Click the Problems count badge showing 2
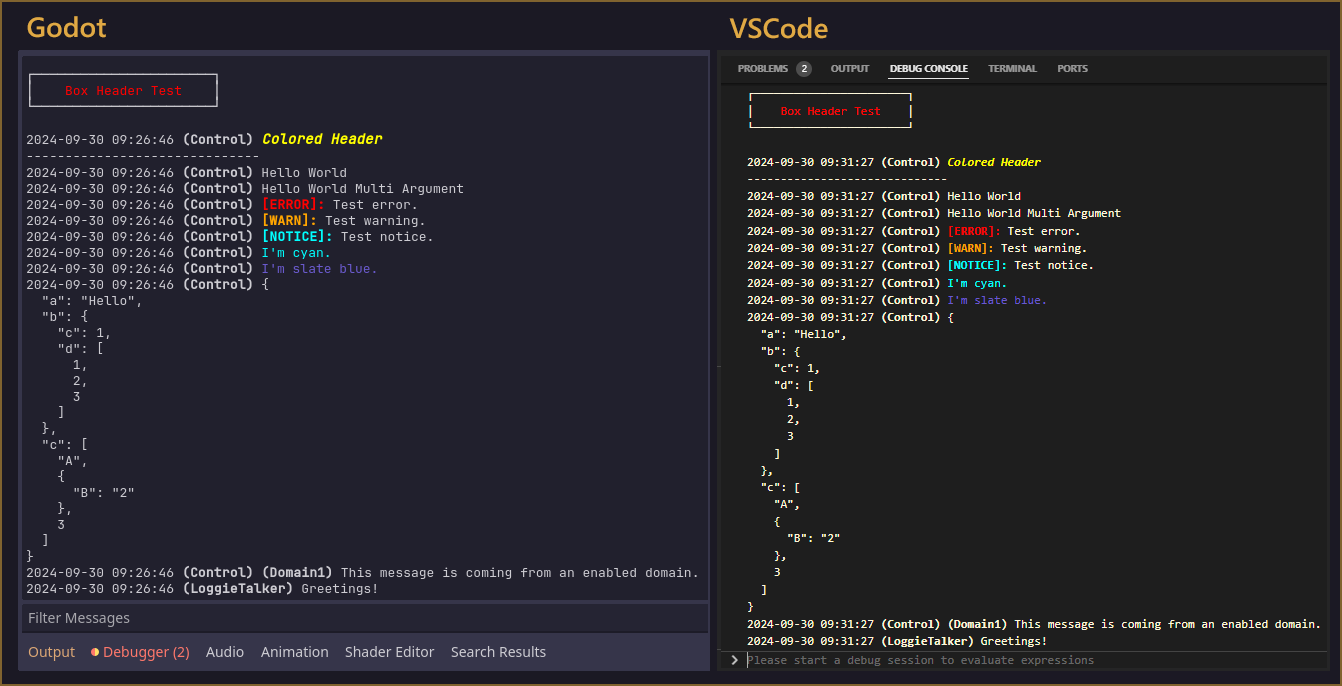 point(804,69)
